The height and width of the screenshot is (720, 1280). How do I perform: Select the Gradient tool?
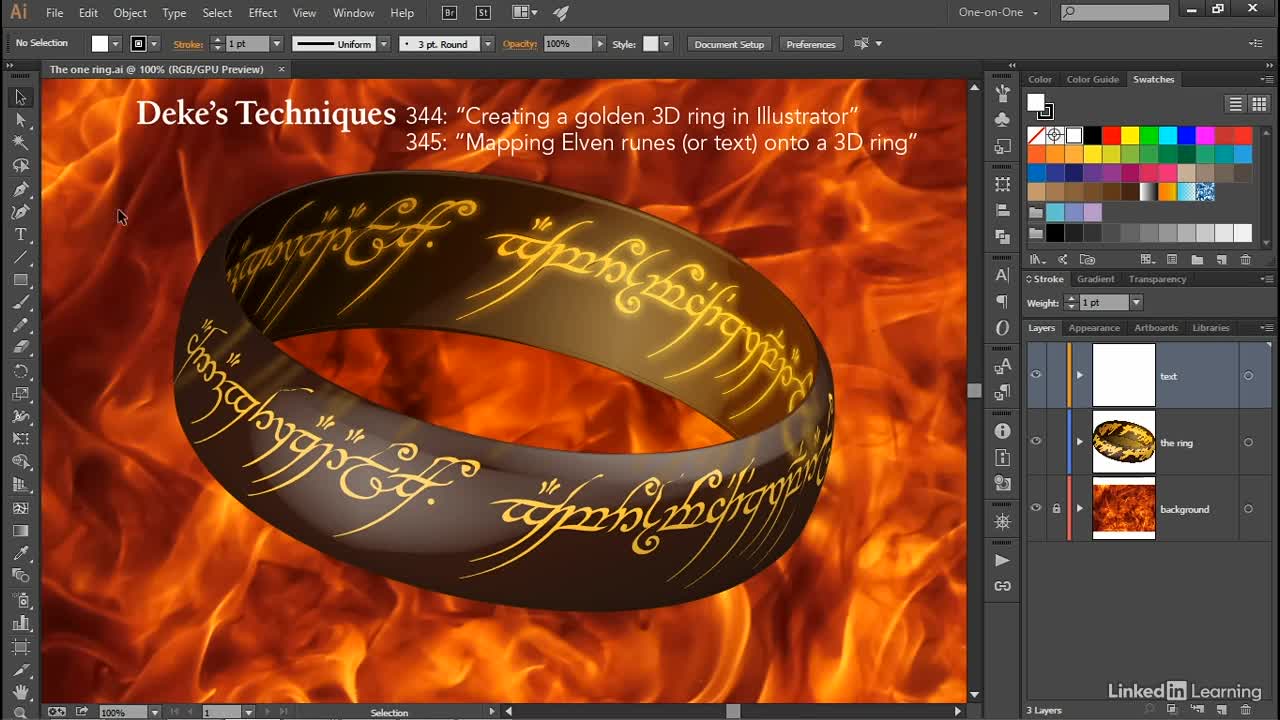[20, 531]
